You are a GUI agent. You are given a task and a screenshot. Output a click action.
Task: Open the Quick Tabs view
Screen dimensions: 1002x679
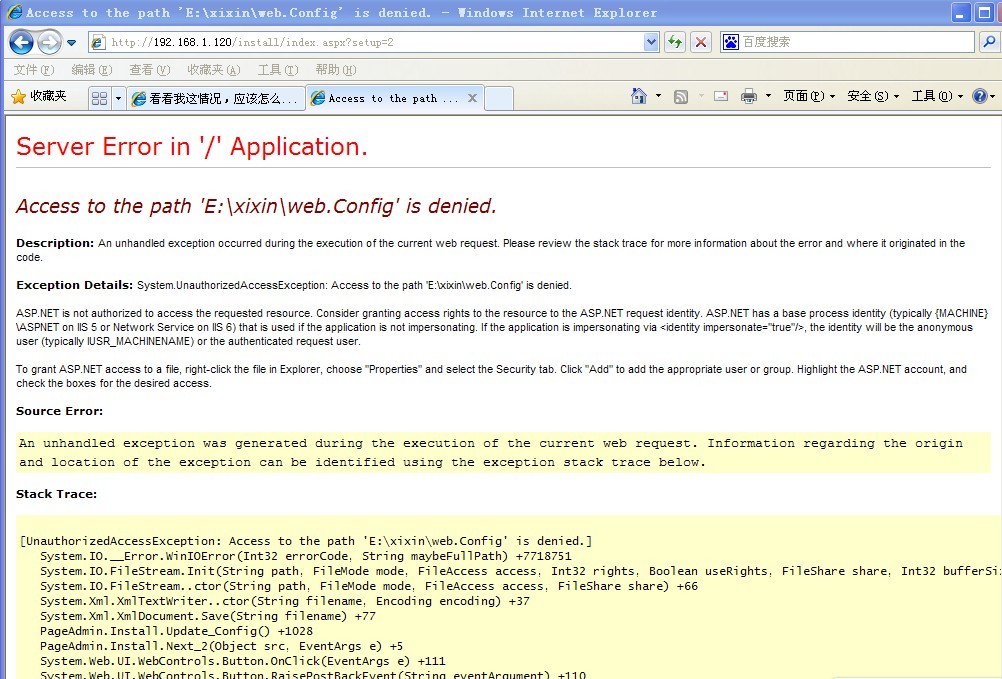(x=99, y=98)
